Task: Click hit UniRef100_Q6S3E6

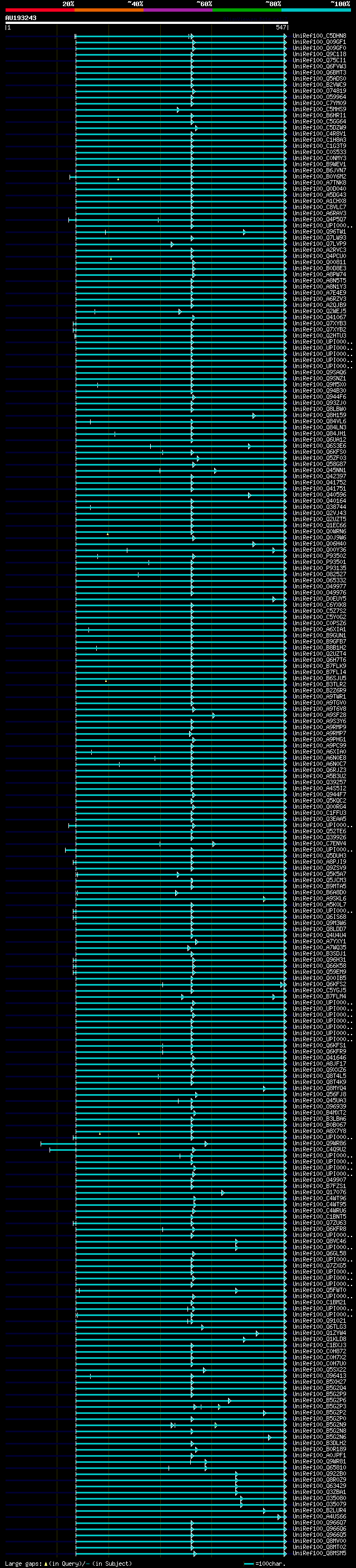Action: point(319,446)
